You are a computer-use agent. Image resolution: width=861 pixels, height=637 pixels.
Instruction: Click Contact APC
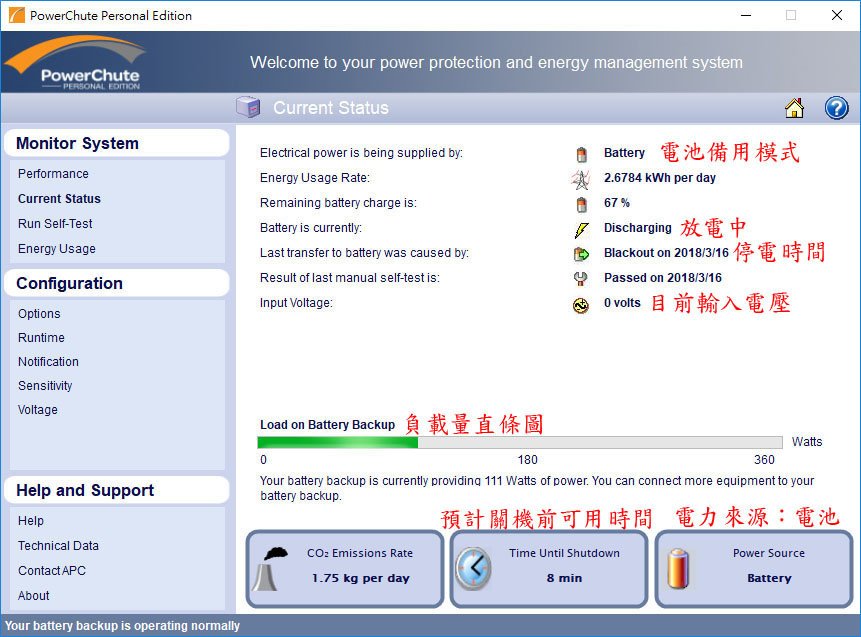52,571
